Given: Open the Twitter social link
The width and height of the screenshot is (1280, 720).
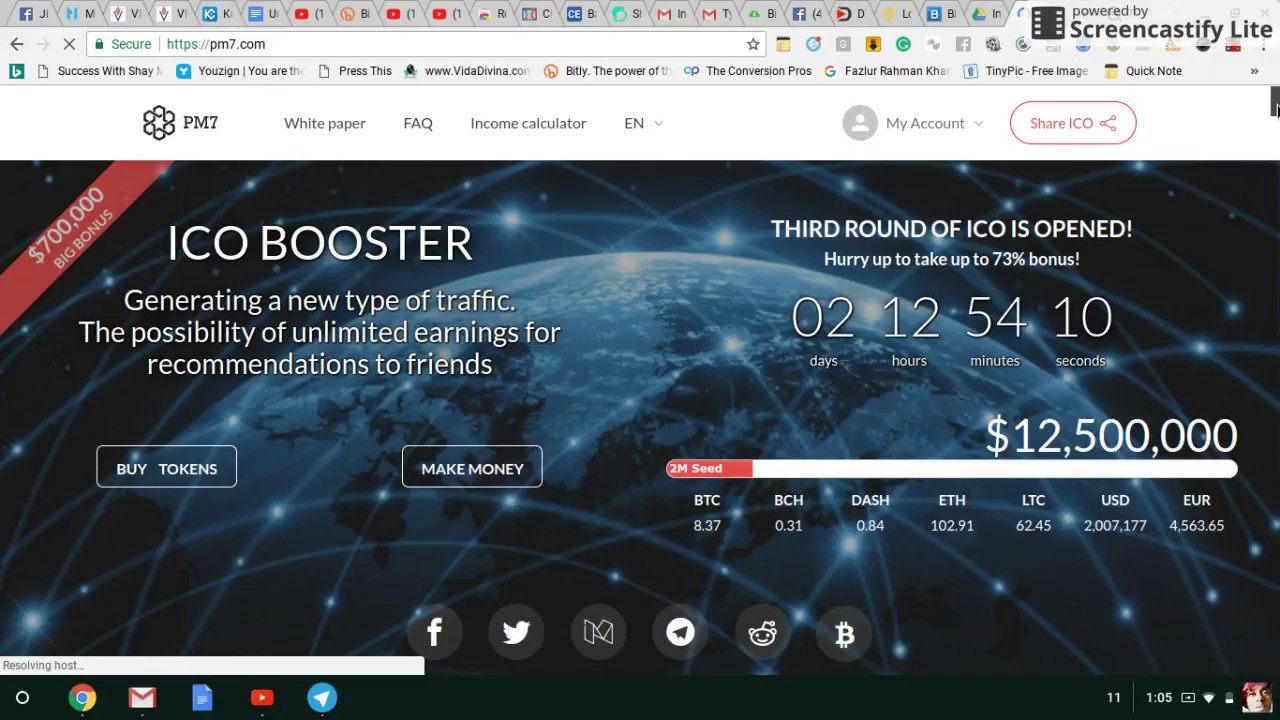Looking at the screenshot, I should click(x=516, y=632).
